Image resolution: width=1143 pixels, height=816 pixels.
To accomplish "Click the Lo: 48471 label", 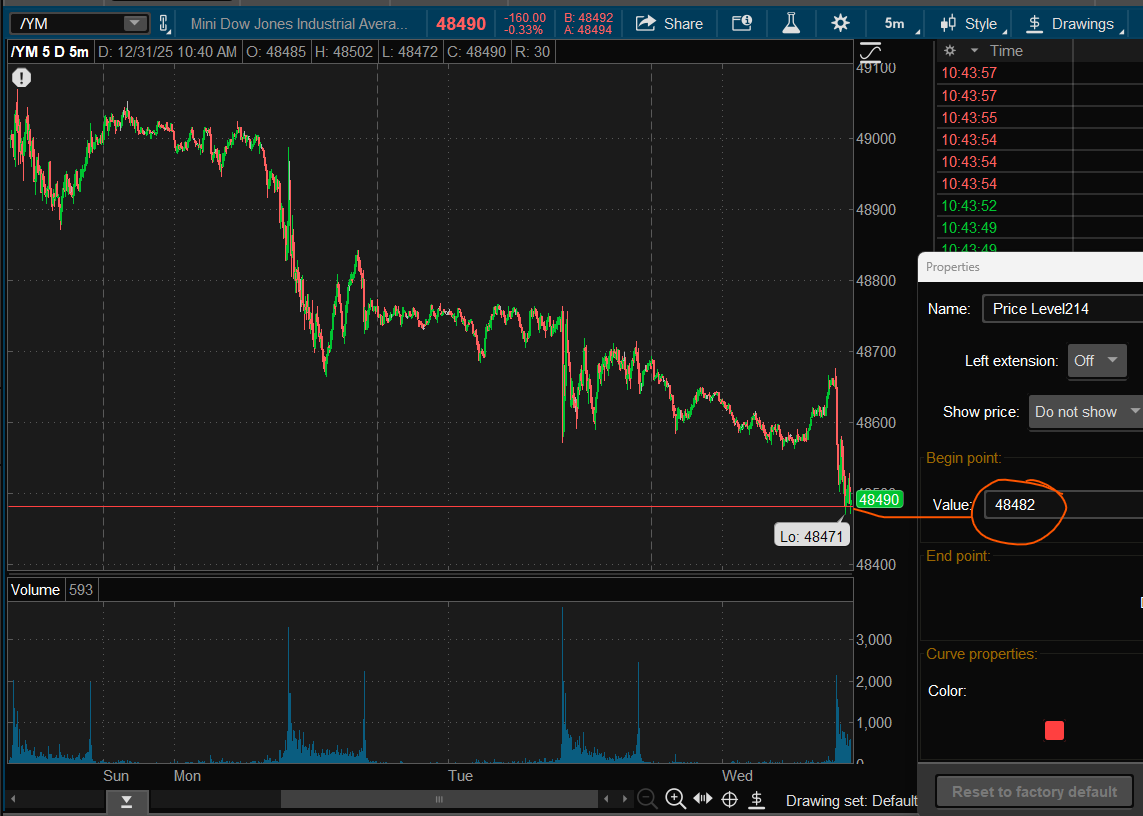I will 811,537.
